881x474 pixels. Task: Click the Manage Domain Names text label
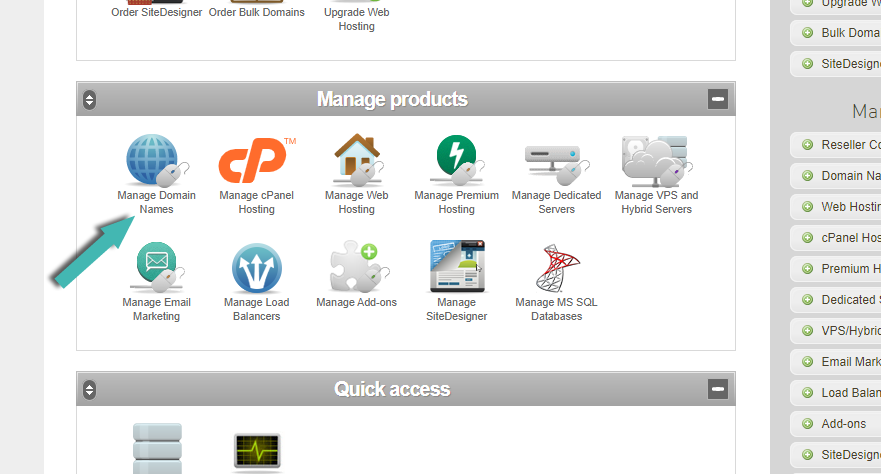[x=157, y=202]
